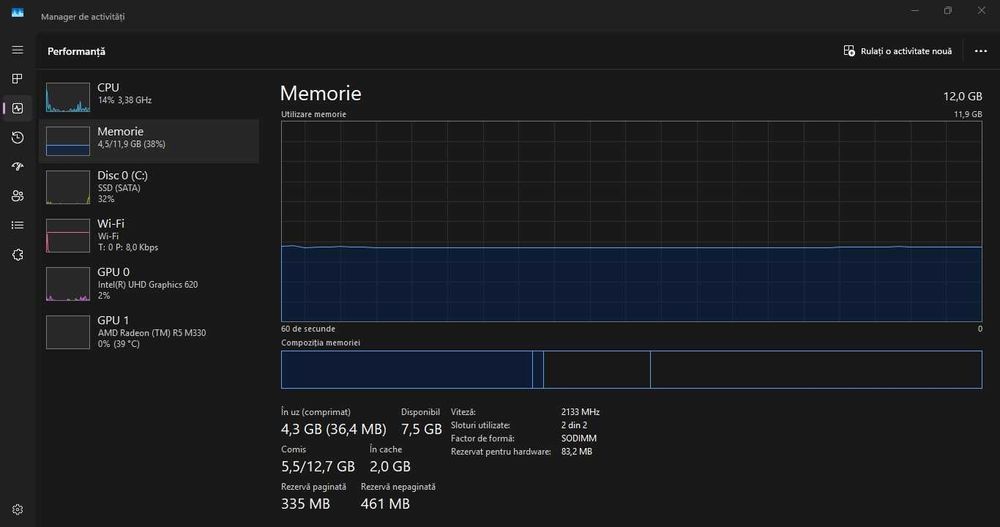Minimize the Manager de activități window

(915, 10)
